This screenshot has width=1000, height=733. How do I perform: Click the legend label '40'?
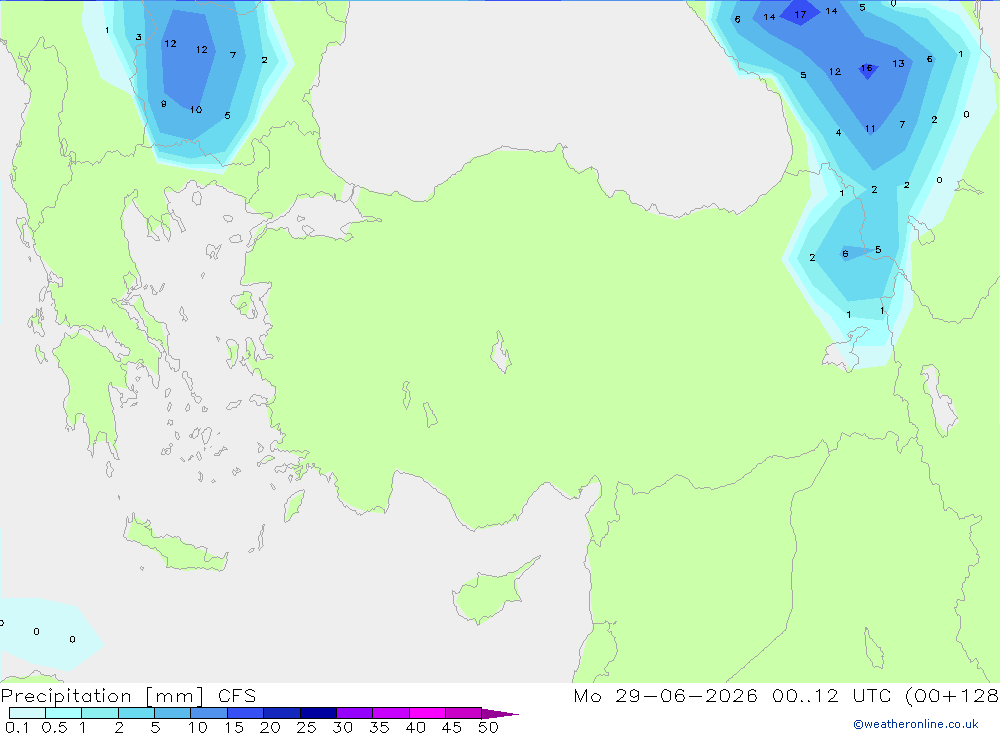(415, 727)
